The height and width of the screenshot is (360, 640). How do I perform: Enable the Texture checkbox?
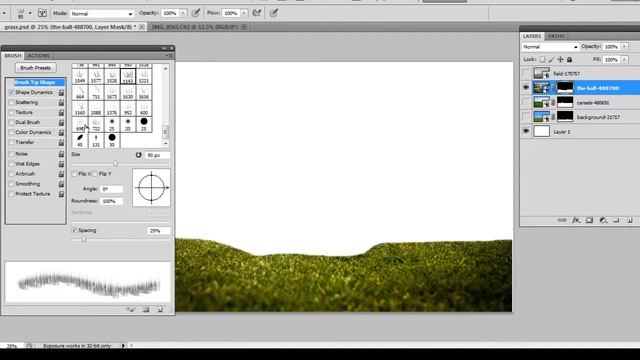[11, 112]
